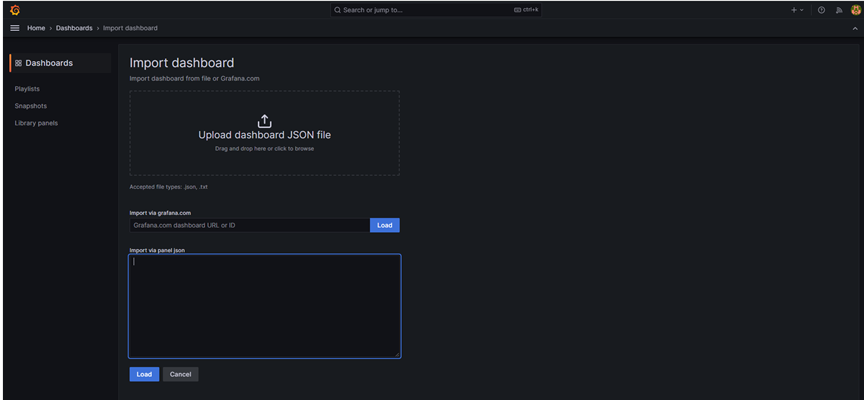This screenshot has width=864, height=400.
Task: Click the Drag and drop here text
Action: (264, 149)
